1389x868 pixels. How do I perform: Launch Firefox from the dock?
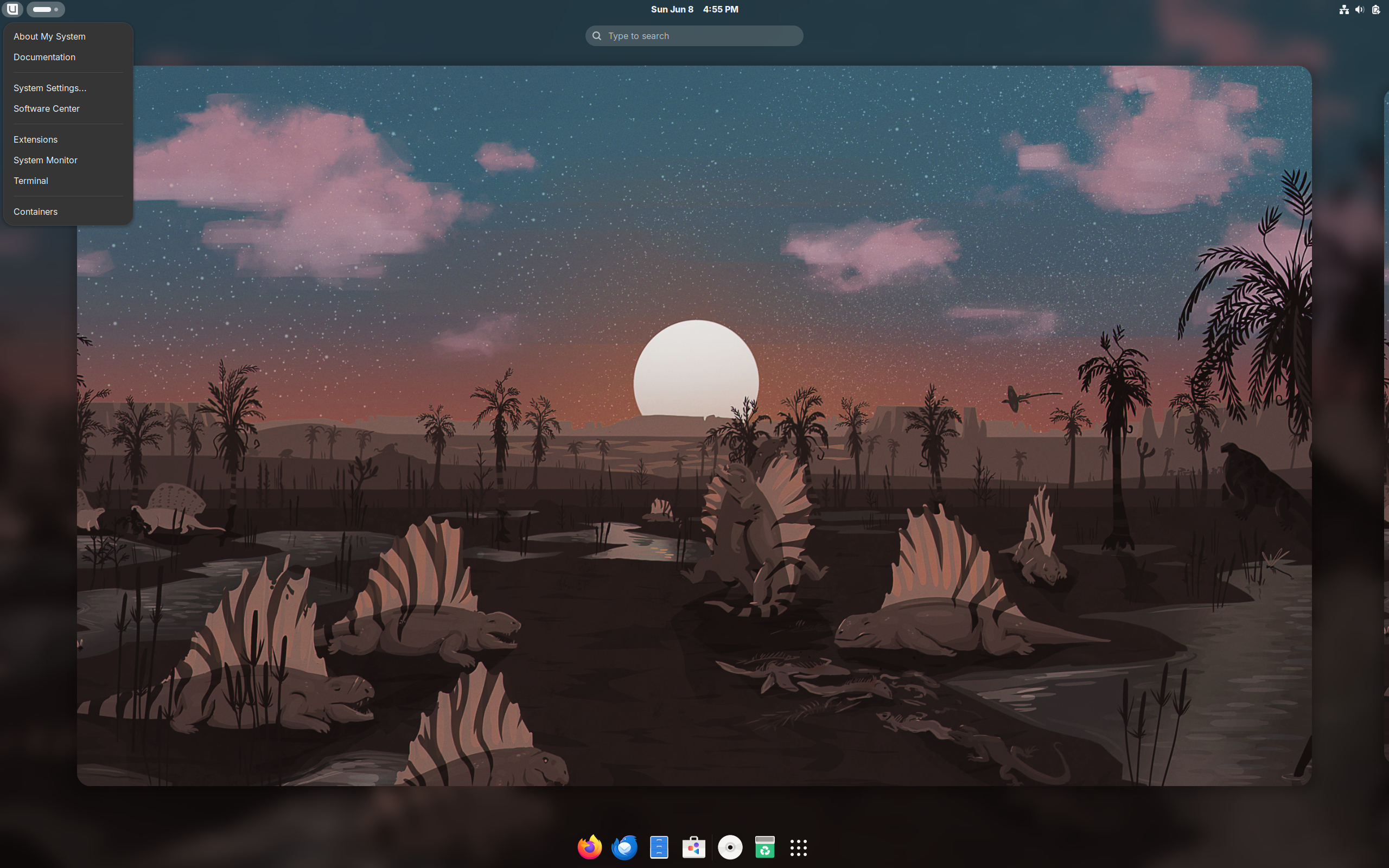point(589,847)
